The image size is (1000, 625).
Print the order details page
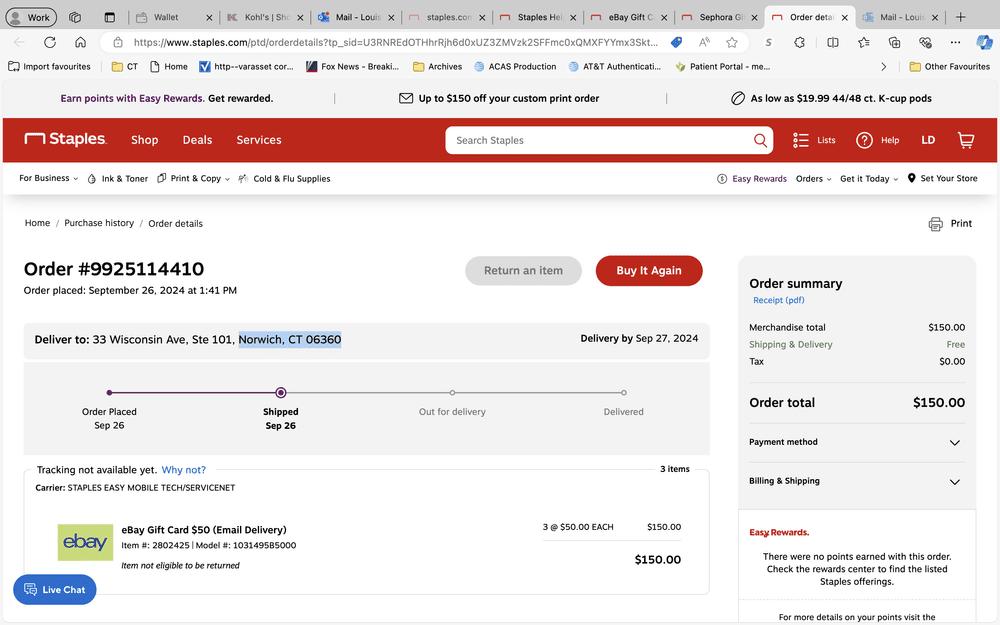[x=950, y=224]
